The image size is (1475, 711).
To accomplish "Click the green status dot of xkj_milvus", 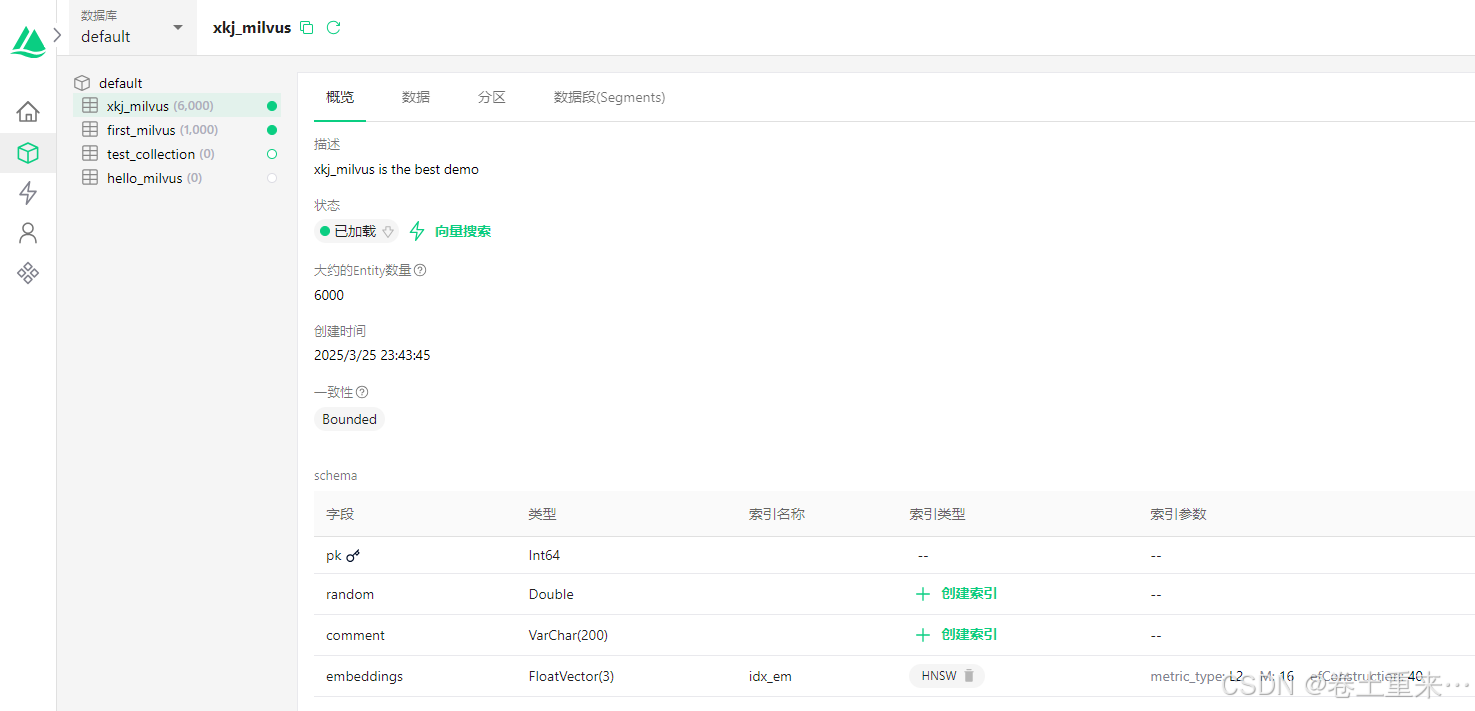I will click(x=272, y=106).
